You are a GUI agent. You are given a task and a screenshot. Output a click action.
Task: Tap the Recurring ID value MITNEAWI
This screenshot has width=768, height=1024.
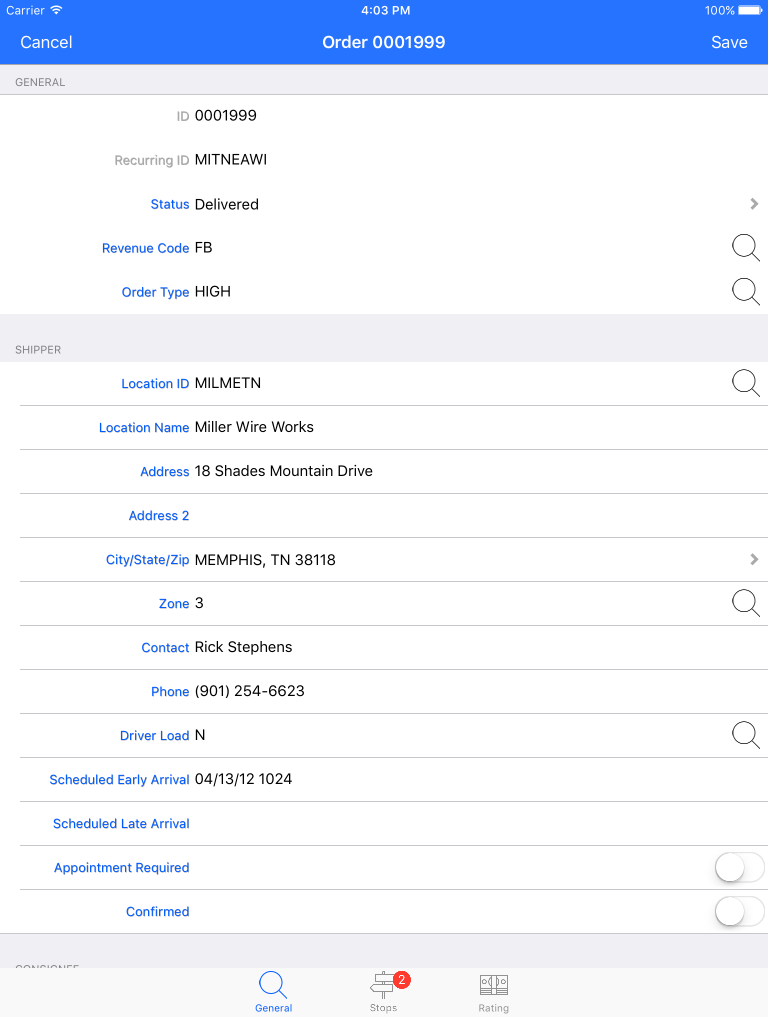[231, 160]
